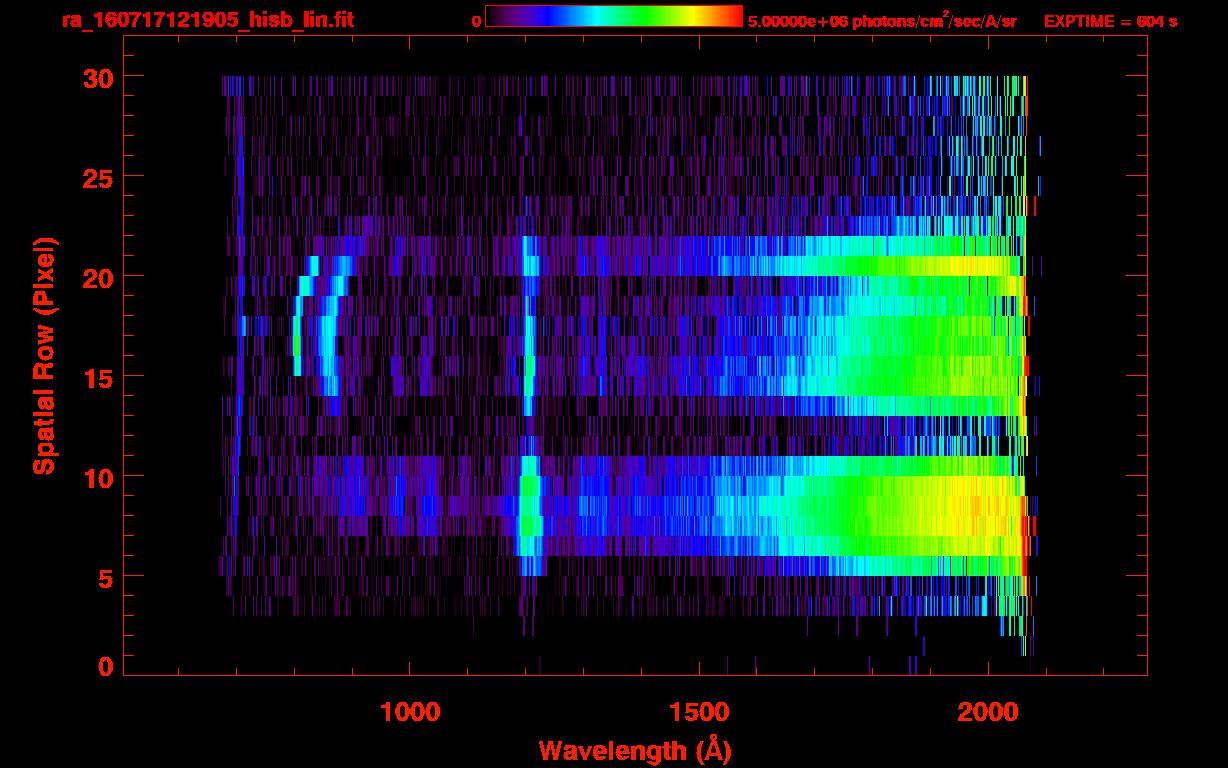The width and height of the screenshot is (1228, 768).
Task: Click the Spatial Row (Pixel) axis label
Action: 44,355
